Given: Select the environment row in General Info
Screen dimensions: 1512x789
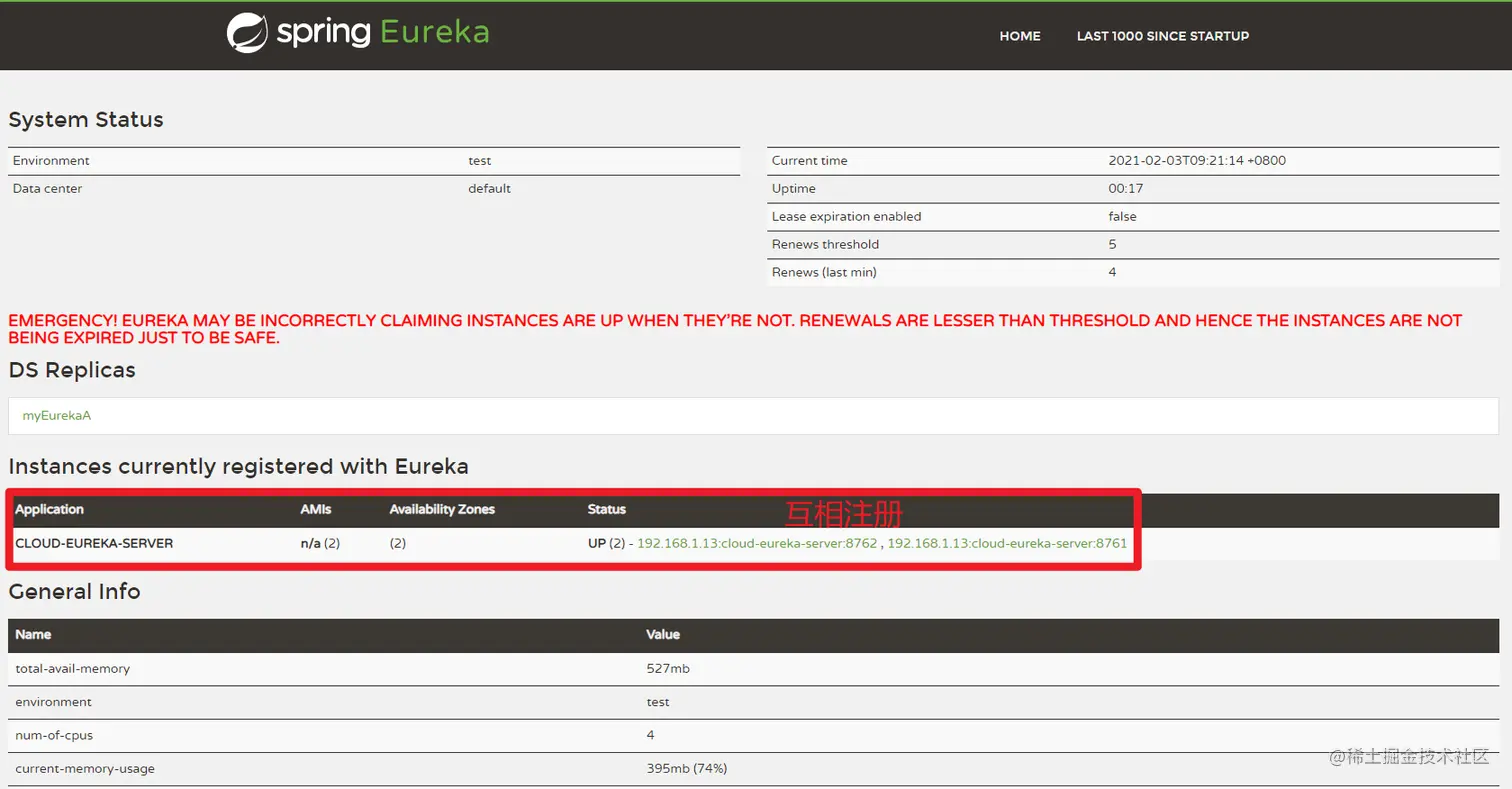Looking at the screenshot, I should tap(754, 702).
